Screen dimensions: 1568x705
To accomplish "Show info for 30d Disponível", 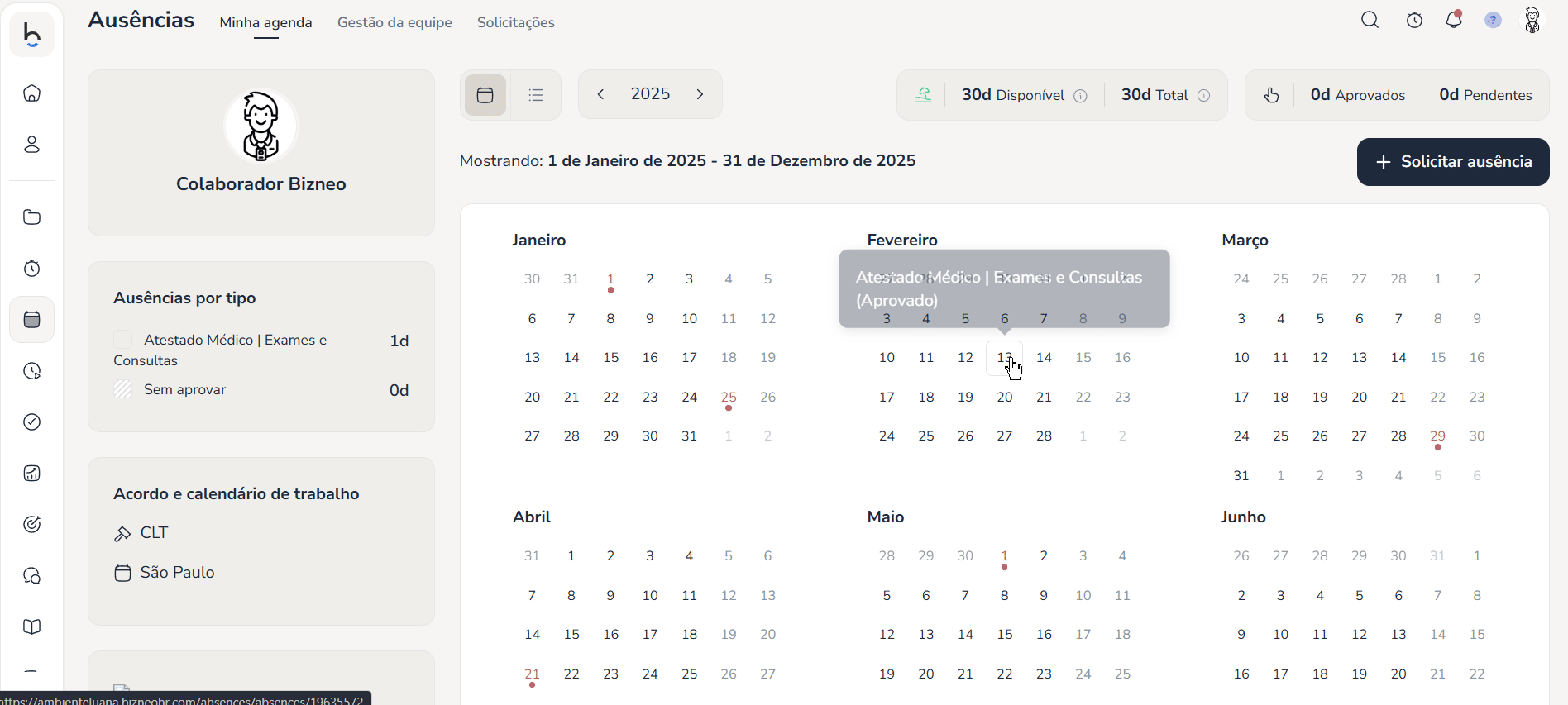I will (x=1080, y=96).
